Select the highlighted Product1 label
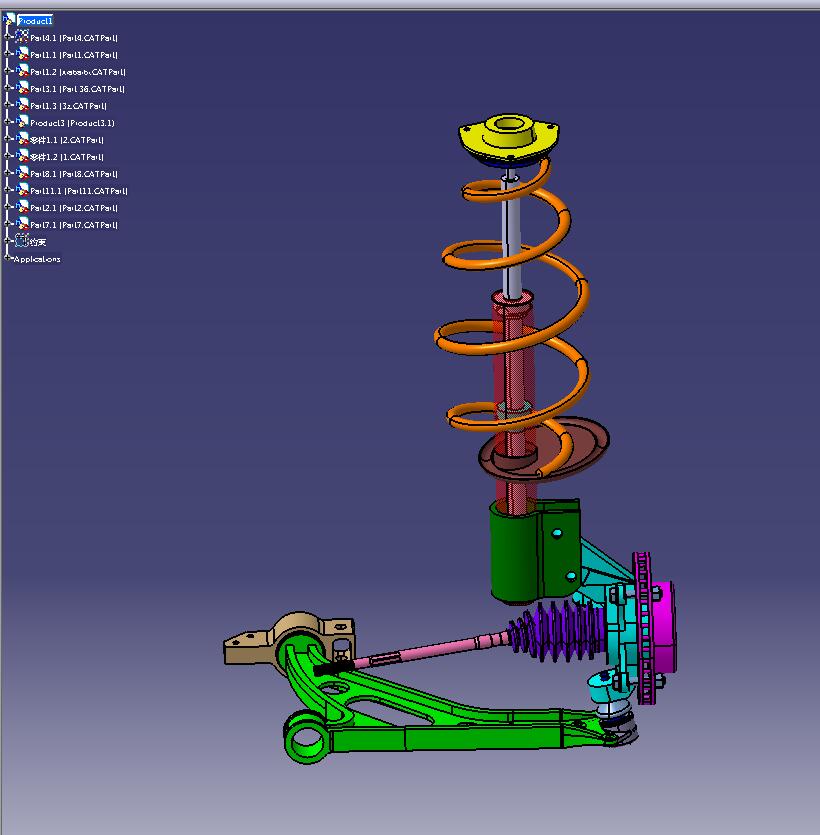 click(35, 21)
